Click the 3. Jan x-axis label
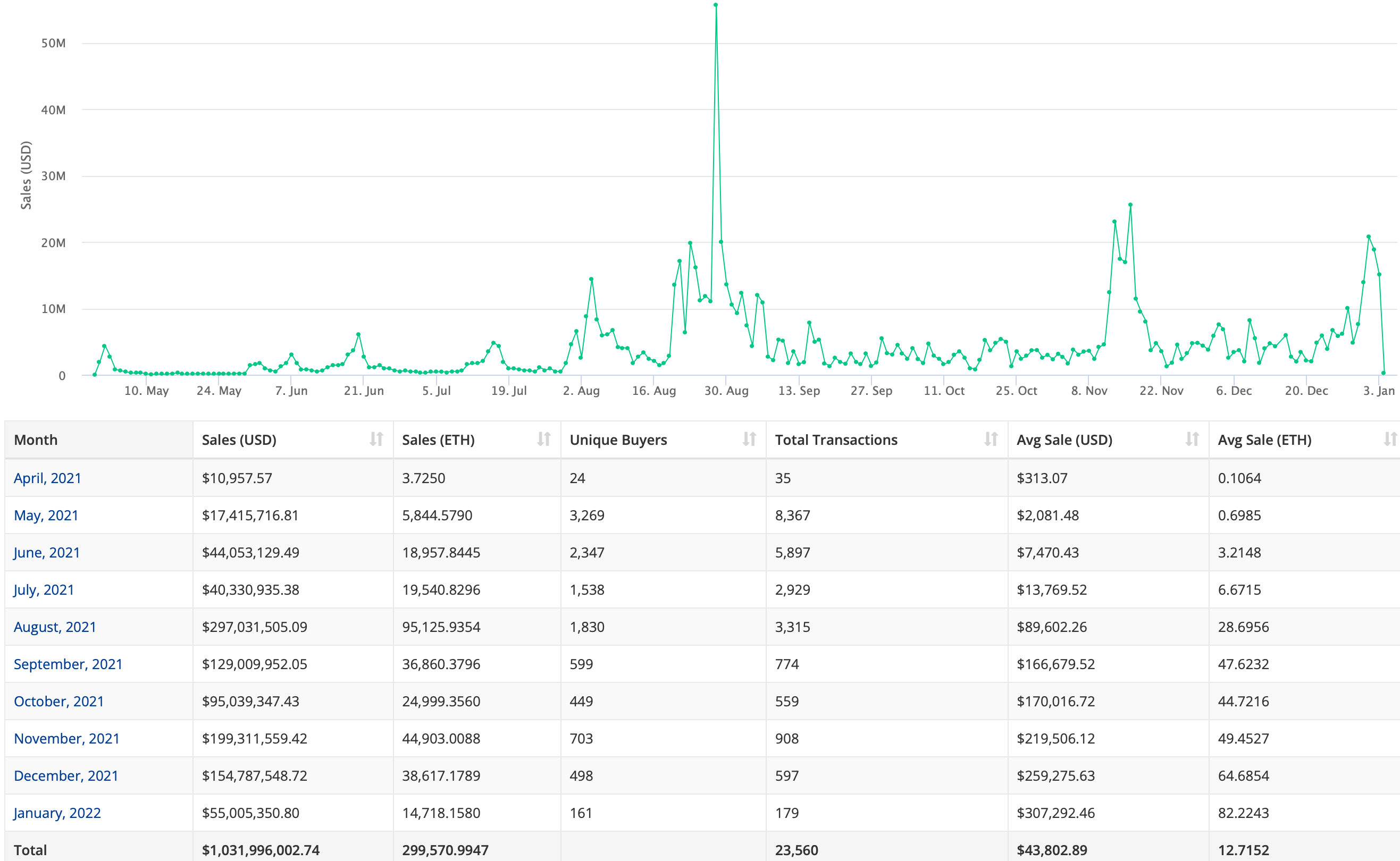 point(1379,391)
